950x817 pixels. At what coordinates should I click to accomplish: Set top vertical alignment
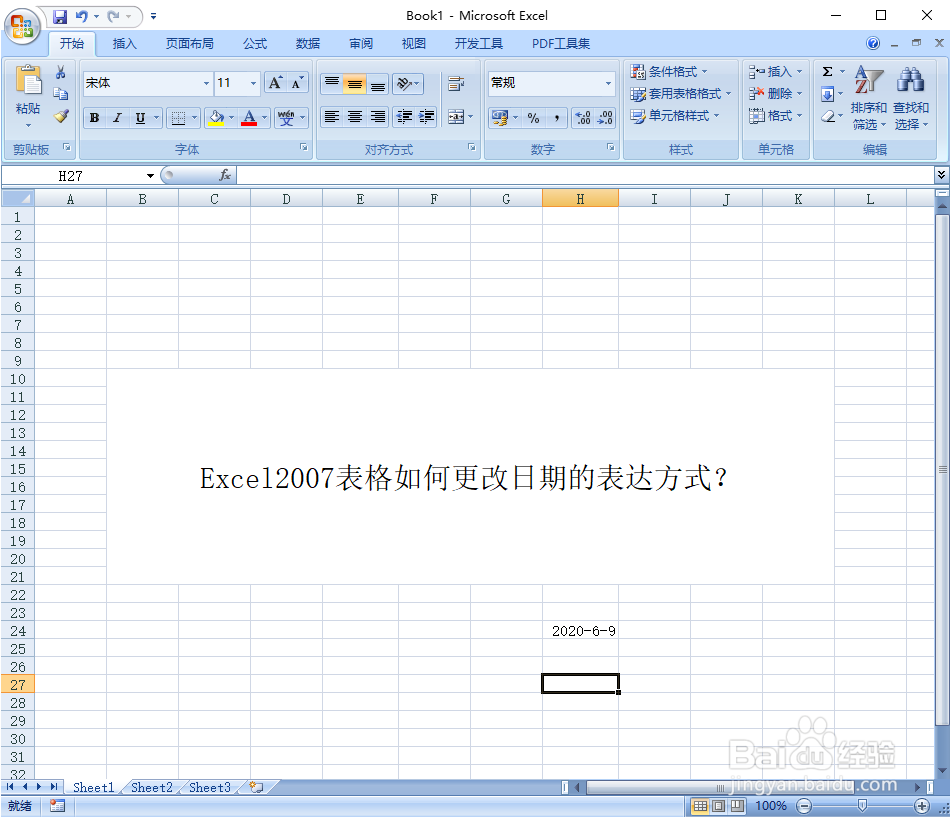click(331, 83)
